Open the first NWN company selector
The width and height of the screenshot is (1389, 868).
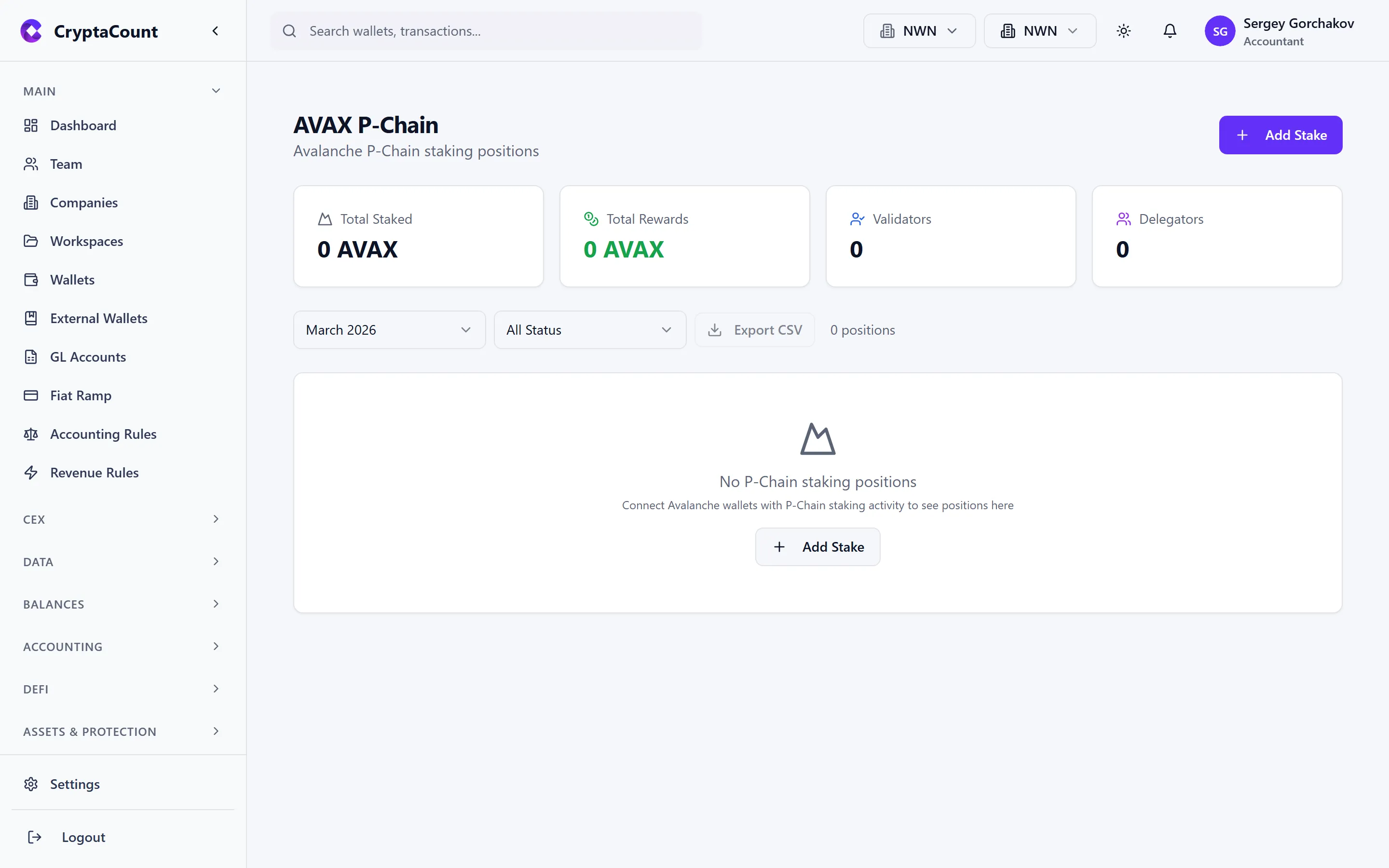point(919,31)
